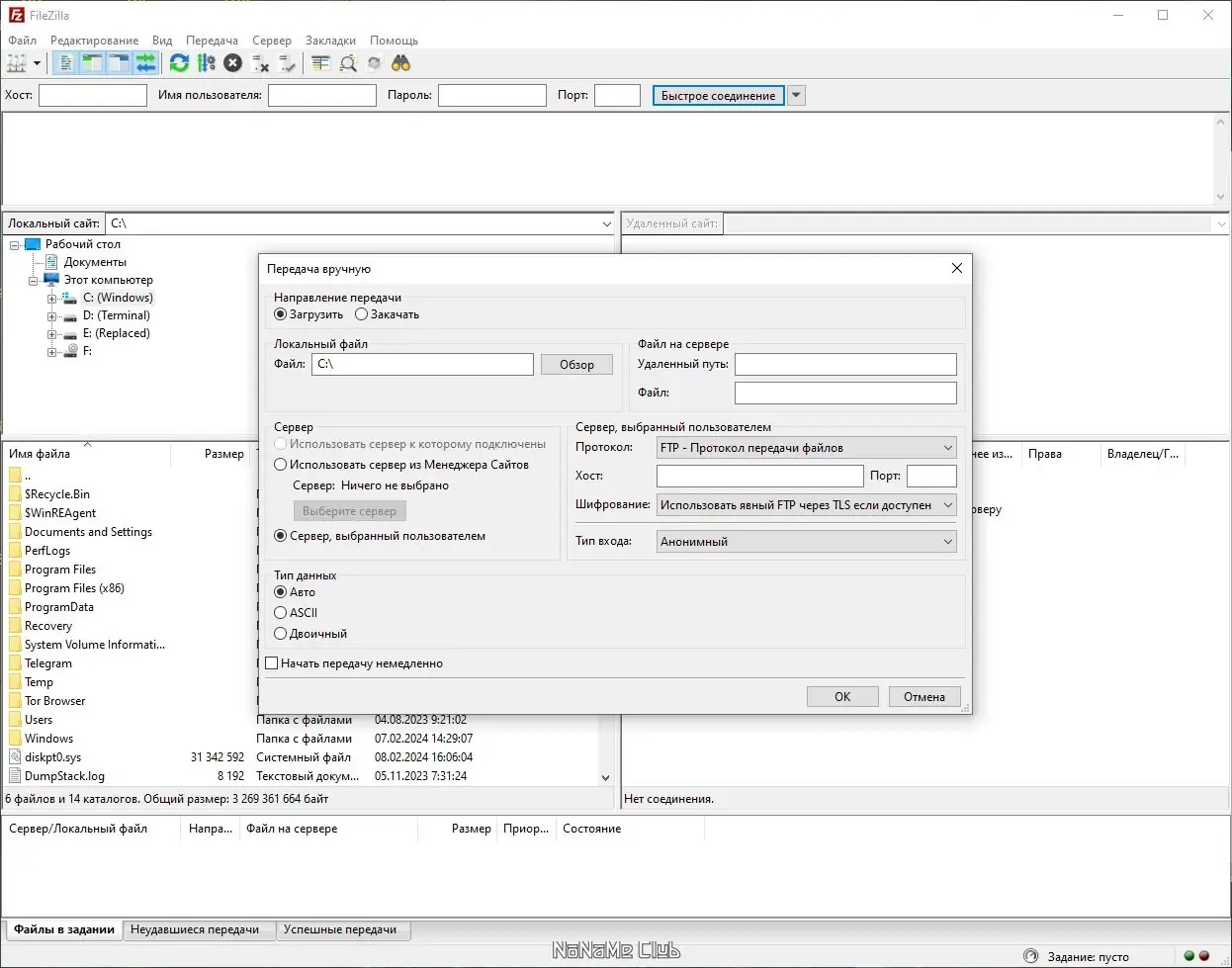This screenshot has width=1232, height=968.
Task: Click the binoculars file search icon
Action: pyautogui.click(x=400, y=63)
